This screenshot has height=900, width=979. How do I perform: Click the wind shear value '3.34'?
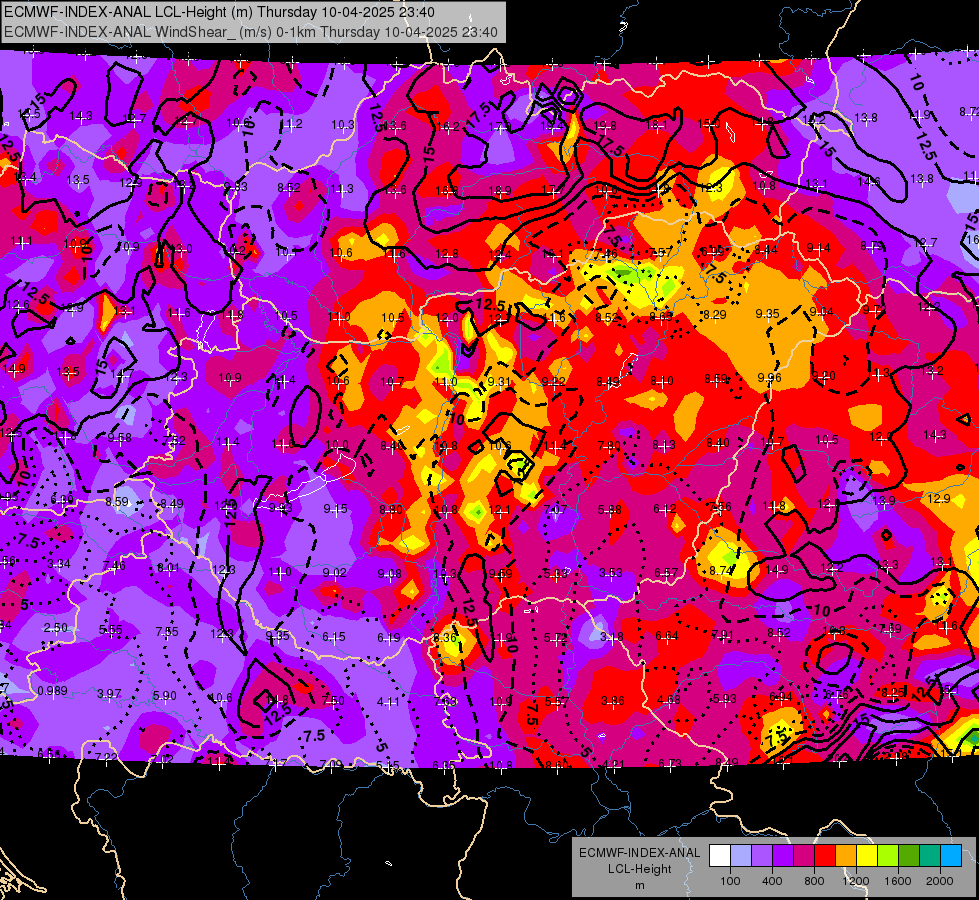[x=59, y=564]
